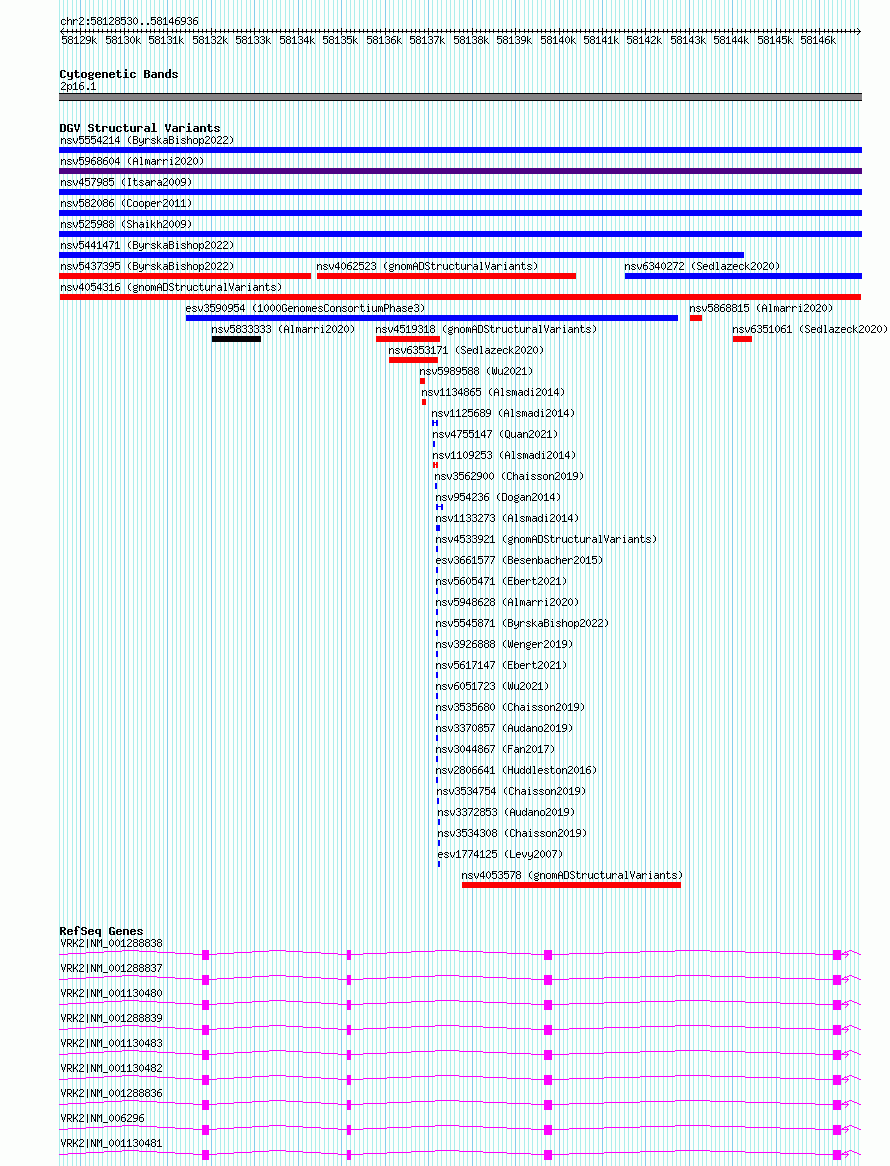
Task: Select nsv954236 (Dogan2014) label
Action: coord(498,497)
